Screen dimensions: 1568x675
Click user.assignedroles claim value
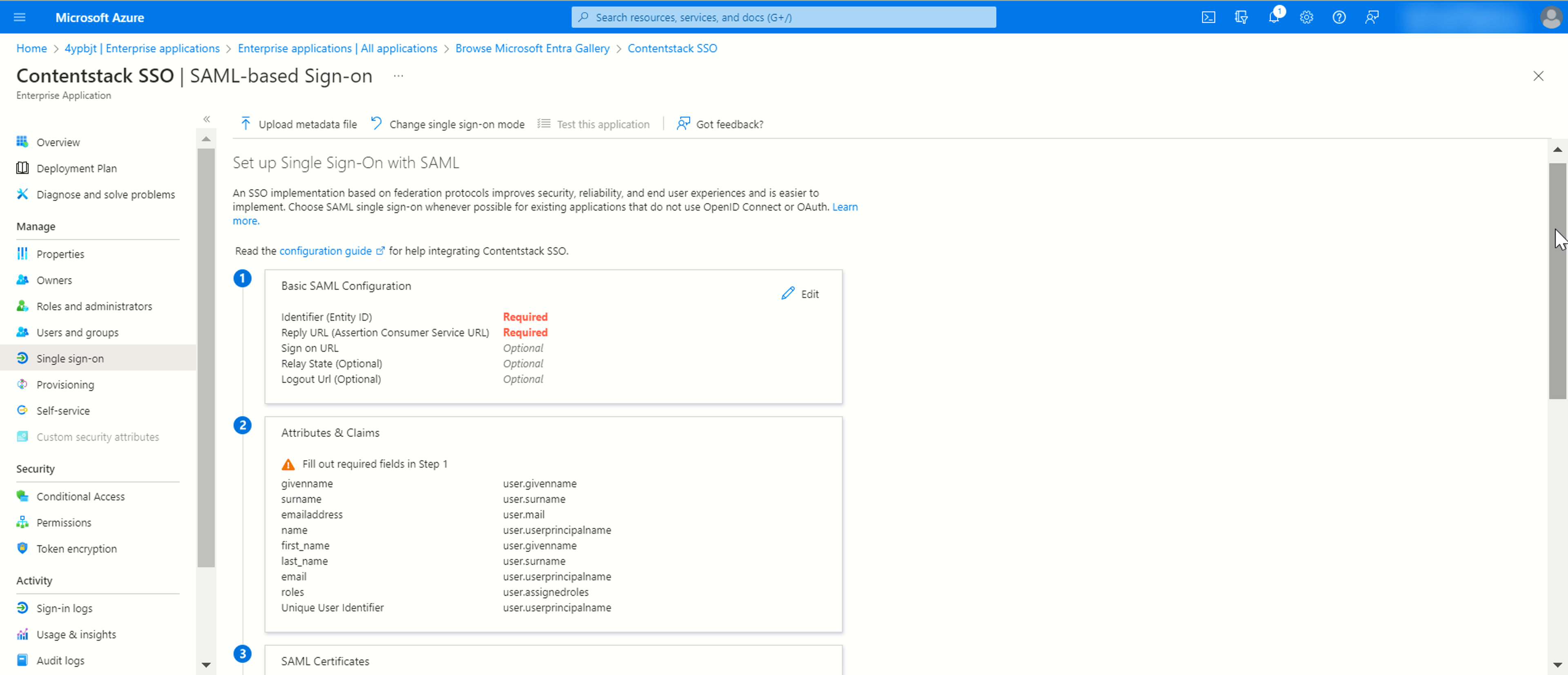pyautogui.click(x=546, y=592)
